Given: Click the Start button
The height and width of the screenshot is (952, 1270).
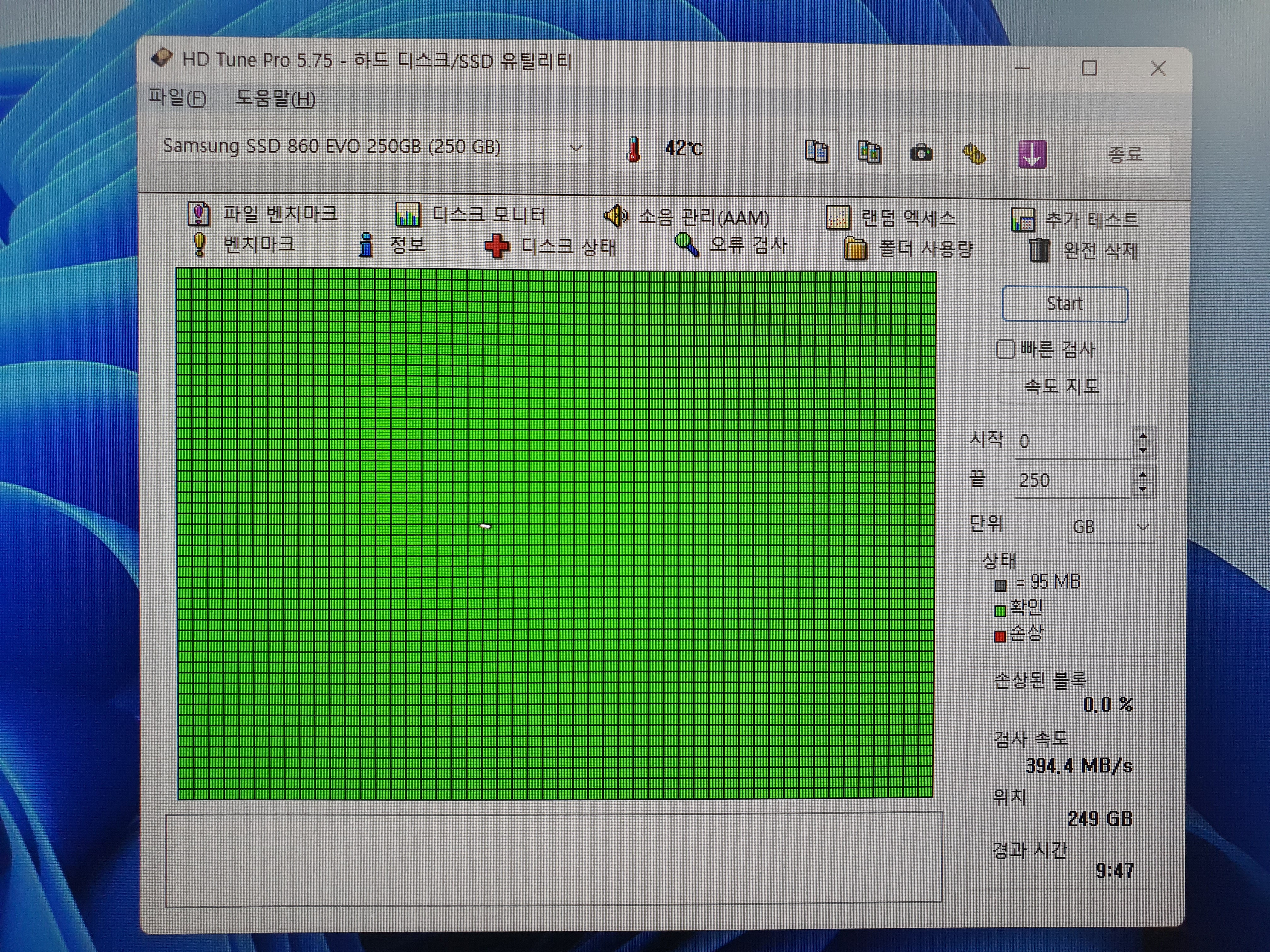Looking at the screenshot, I should (x=1064, y=303).
